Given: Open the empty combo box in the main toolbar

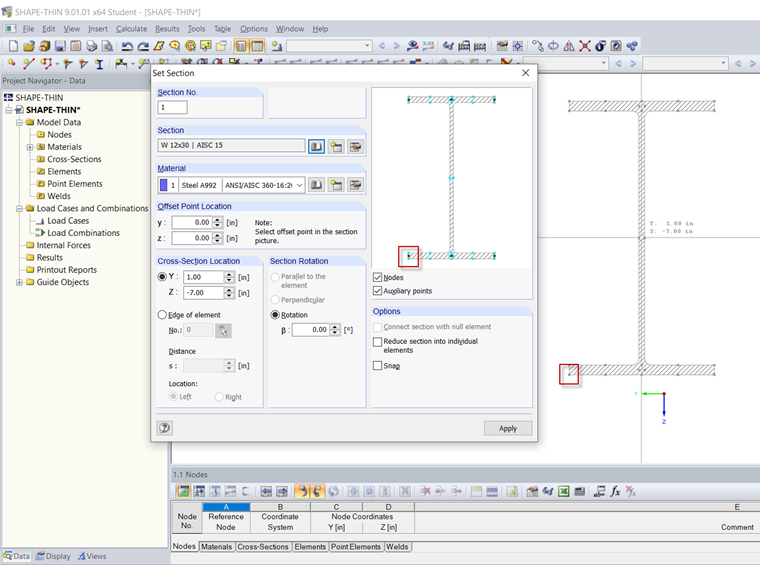Looking at the screenshot, I should [329, 46].
